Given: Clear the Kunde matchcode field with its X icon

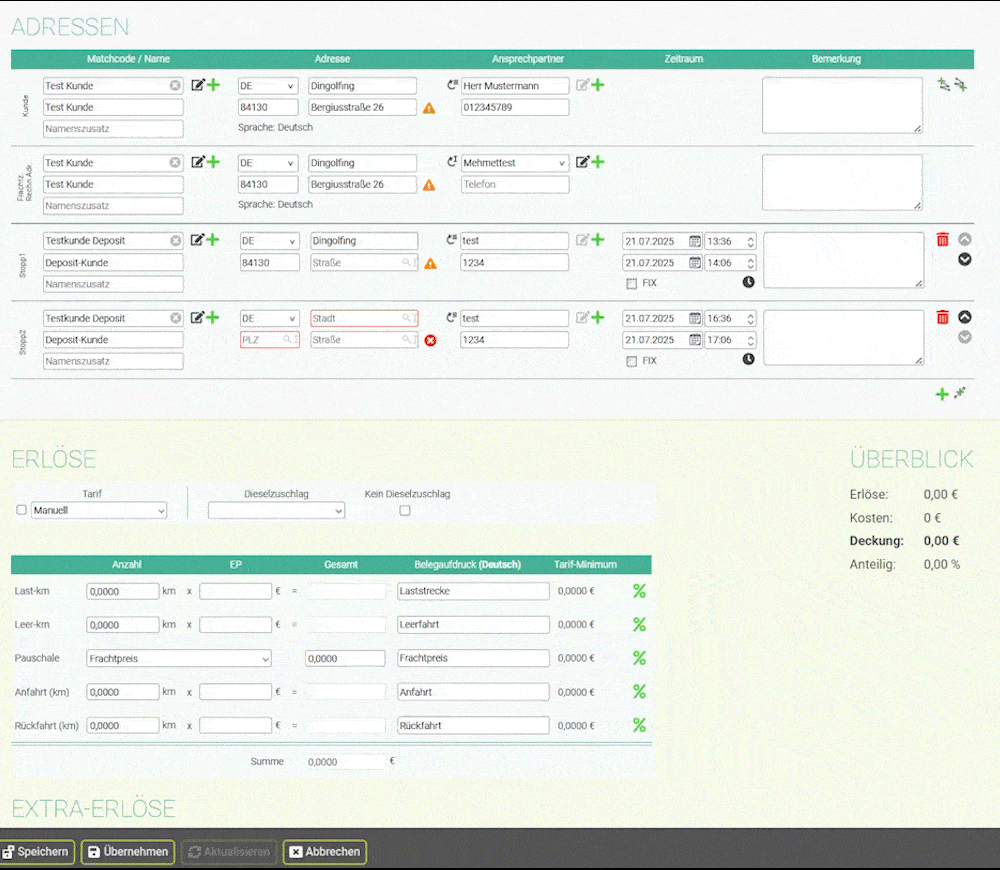Looking at the screenshot, I should pos(175,85).
